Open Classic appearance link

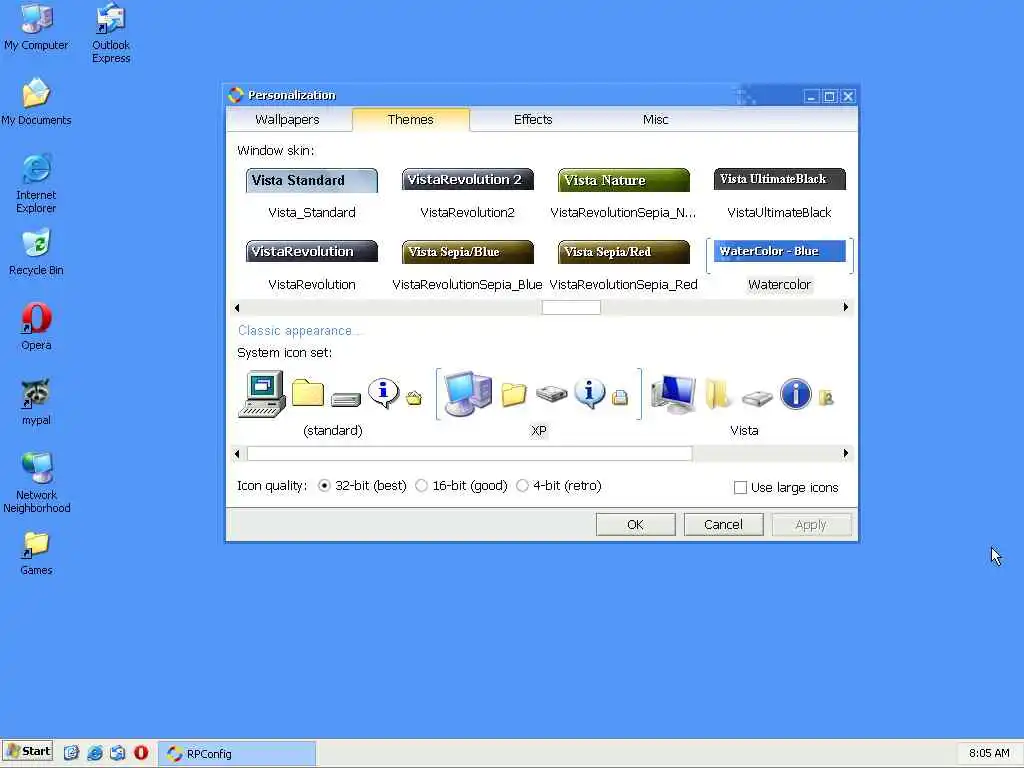298,330
